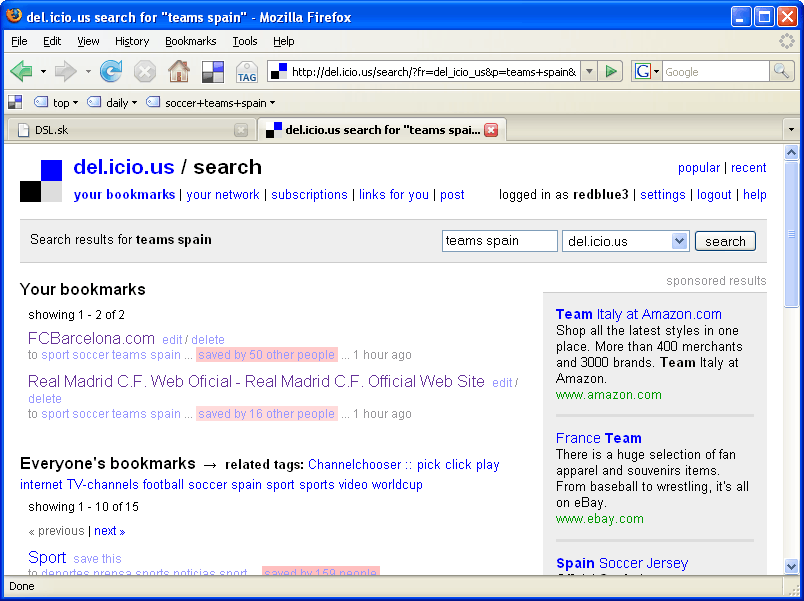Image resolution: width=804 pixels, height=601 pixels.
Task: Click the page scrollbar up arrow
Action: pos(791,152)
